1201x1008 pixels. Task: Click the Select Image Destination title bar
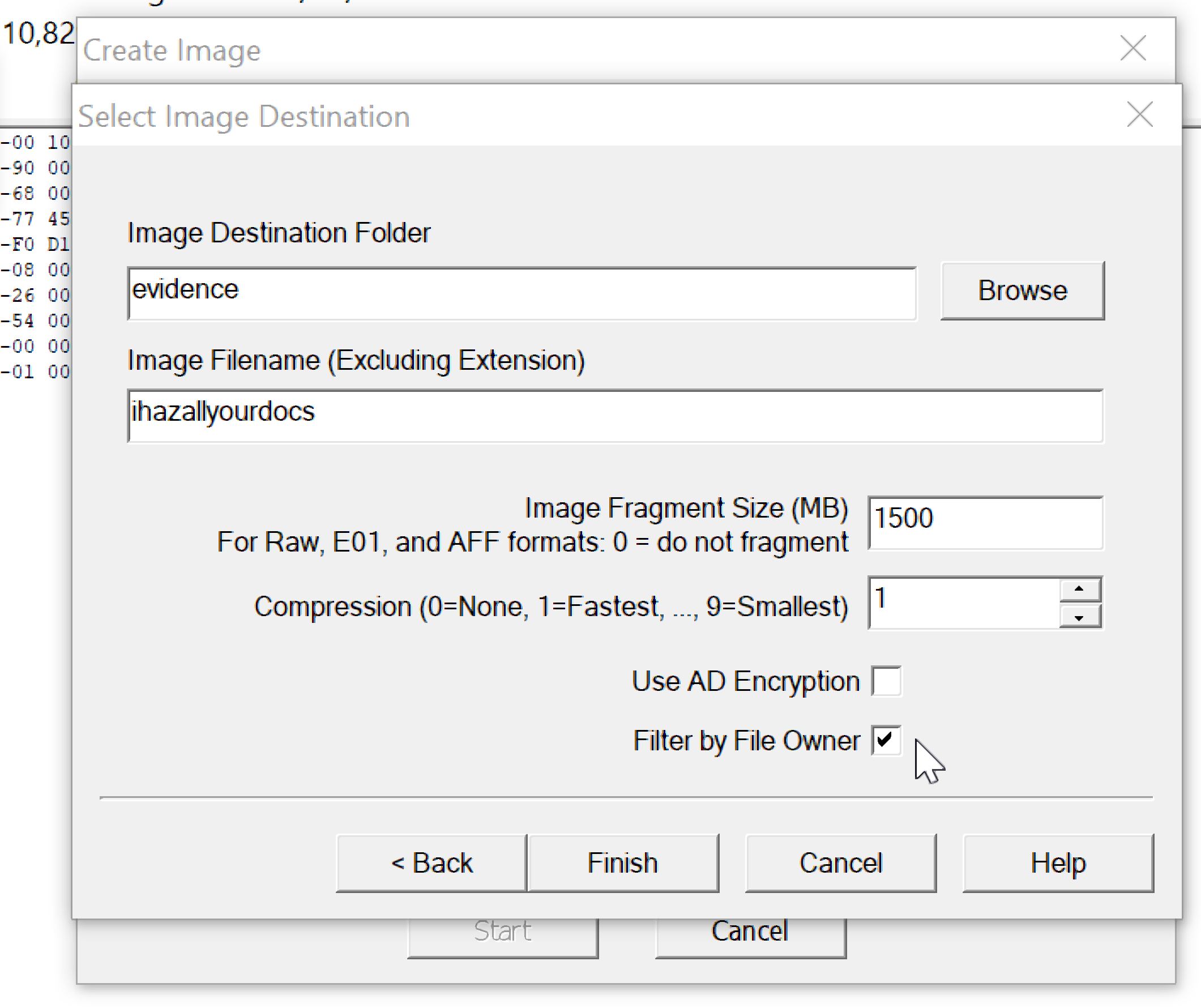click(629, 116)
